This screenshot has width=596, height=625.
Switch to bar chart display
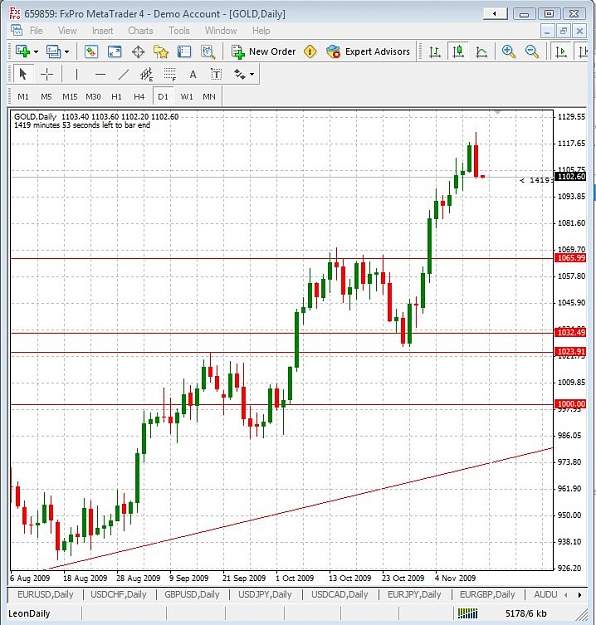point(435,52)
